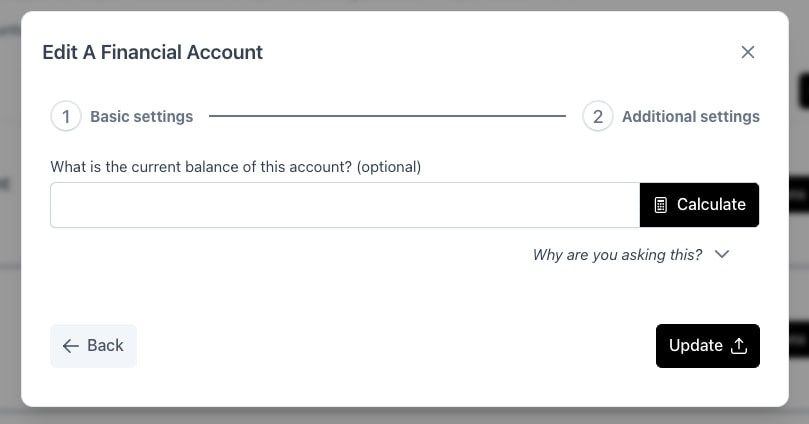Expand the chevron beside "Why are you asking this?"

[722, 254]
